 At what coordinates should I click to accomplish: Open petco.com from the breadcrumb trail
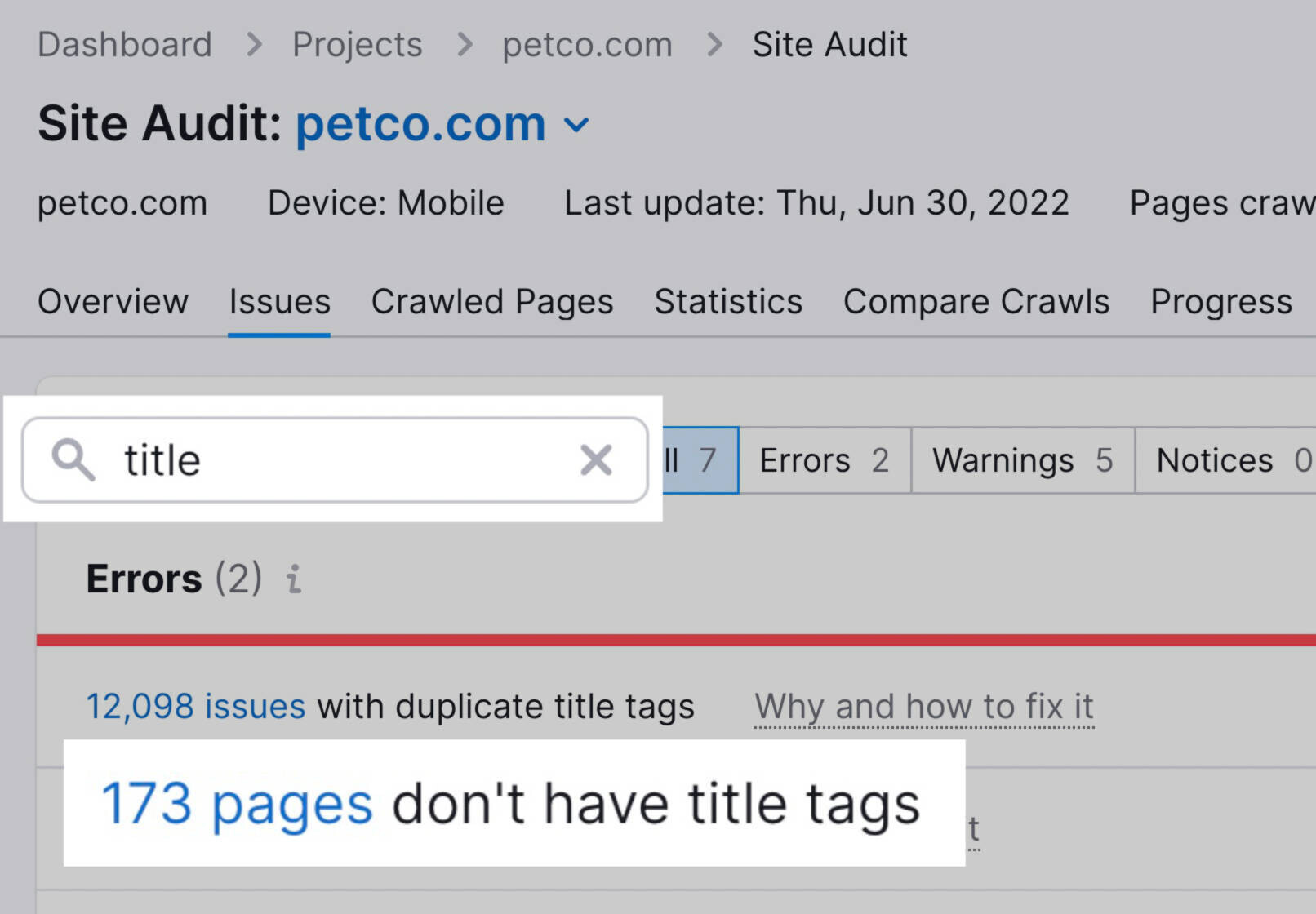586,44
